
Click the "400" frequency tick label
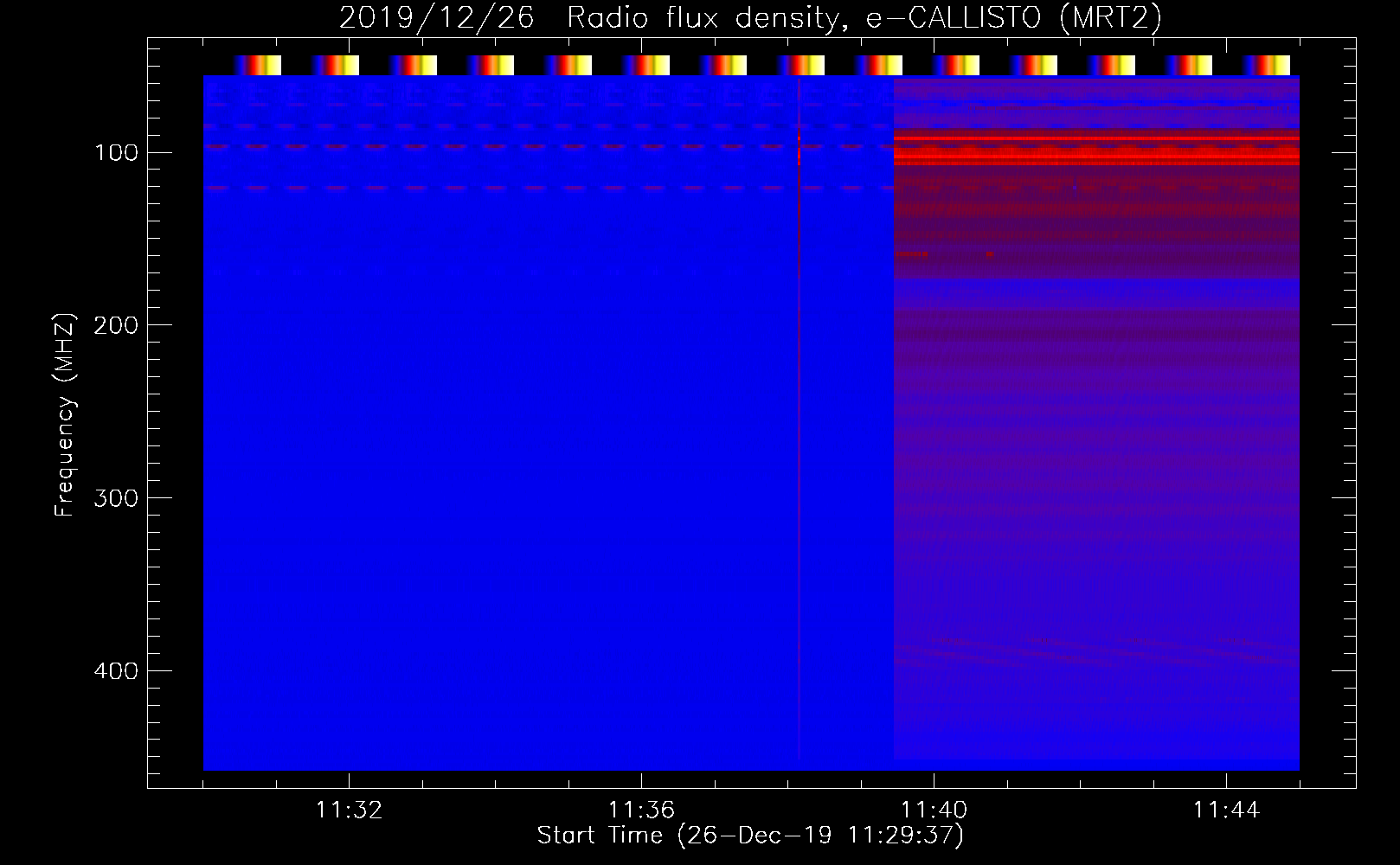tap(116, 671)
